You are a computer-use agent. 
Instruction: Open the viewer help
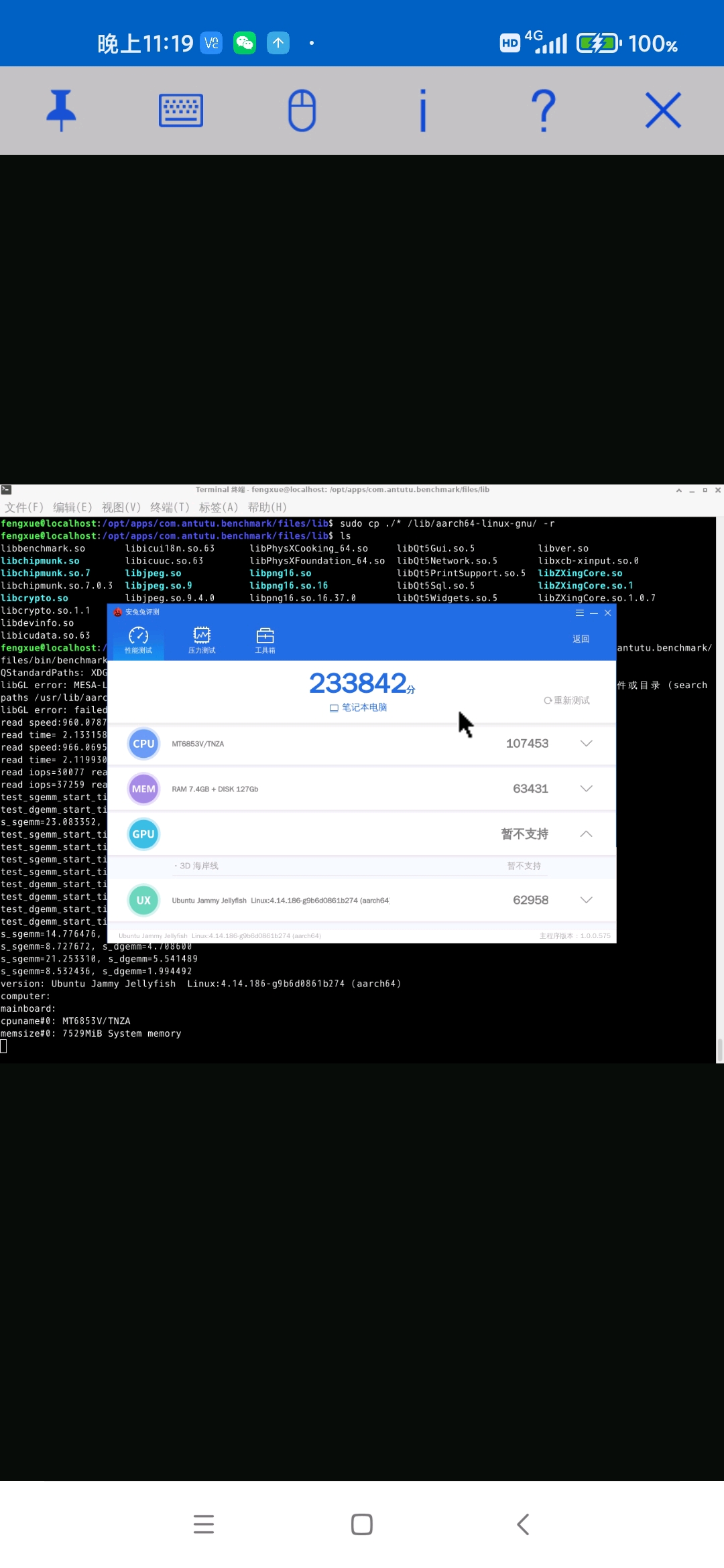pos(543,111)
